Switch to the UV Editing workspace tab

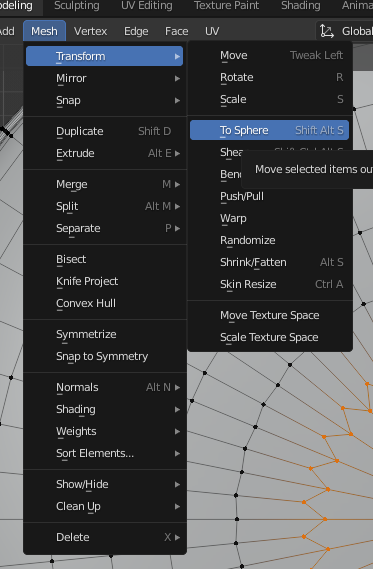tap(147, 6)
